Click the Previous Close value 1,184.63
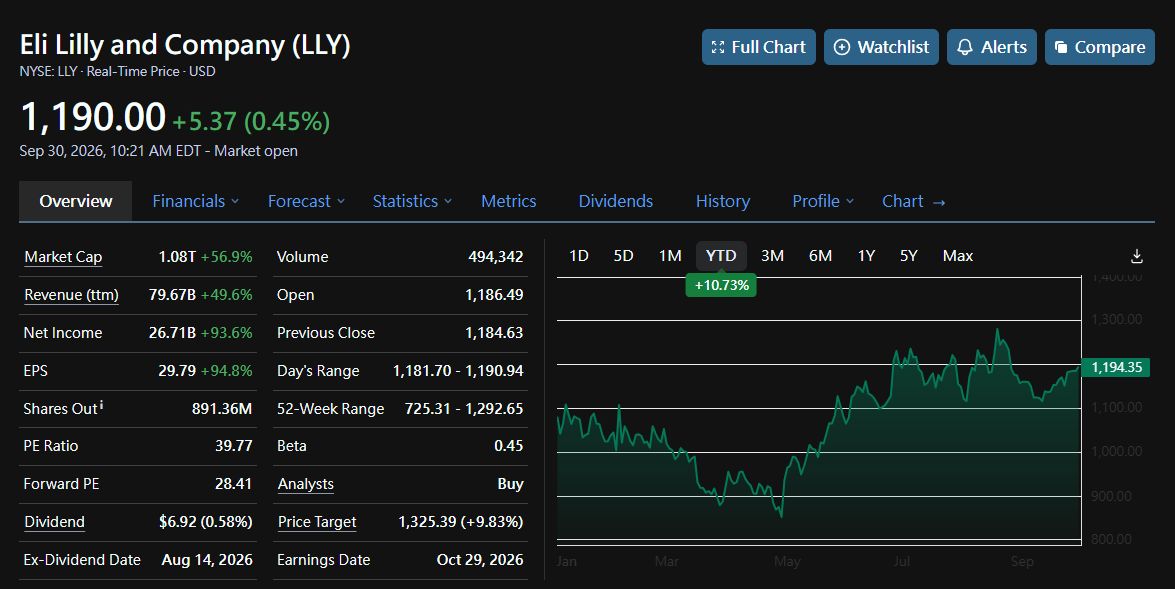 (494, 333)
